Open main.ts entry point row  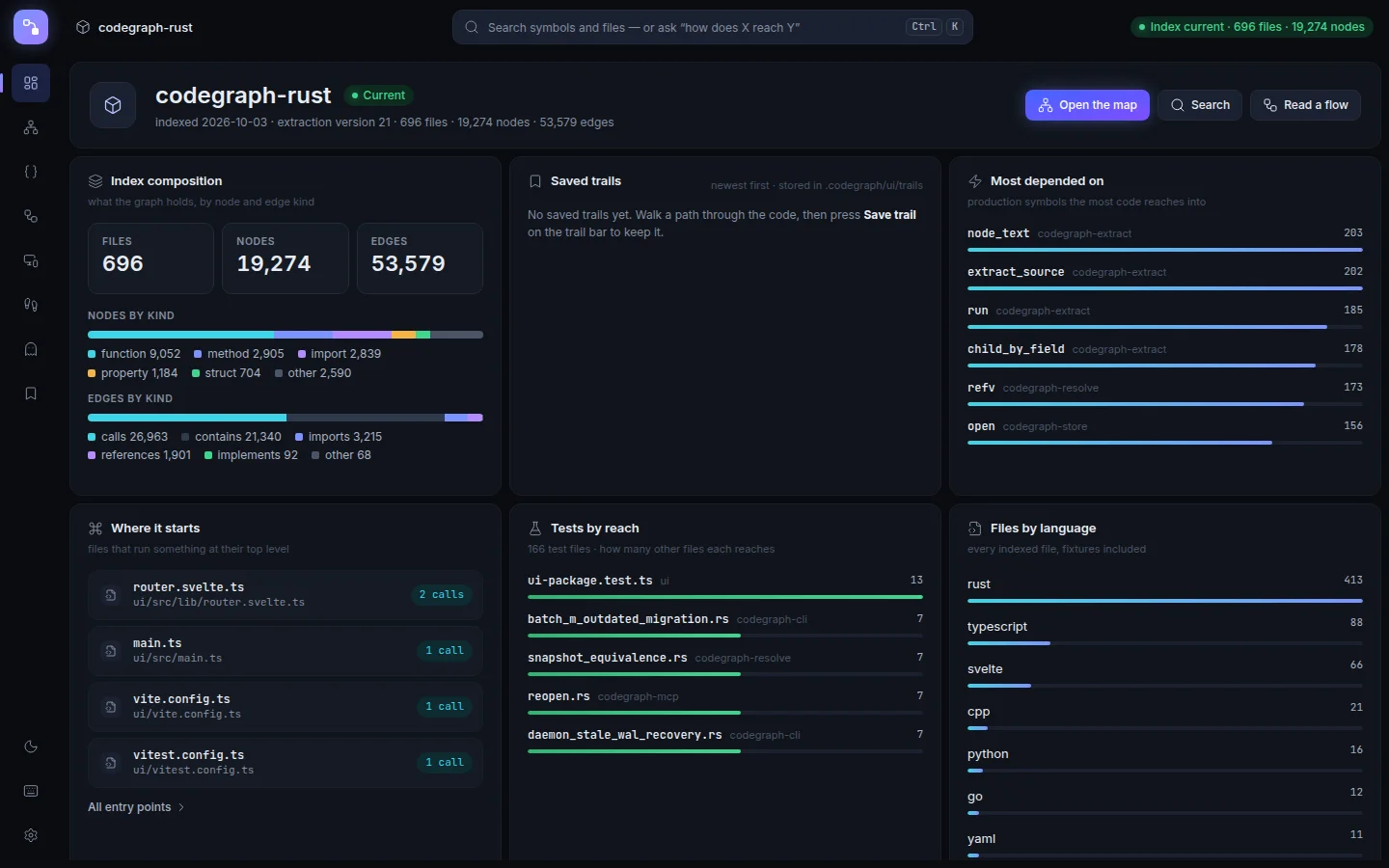tap(286, 651)
